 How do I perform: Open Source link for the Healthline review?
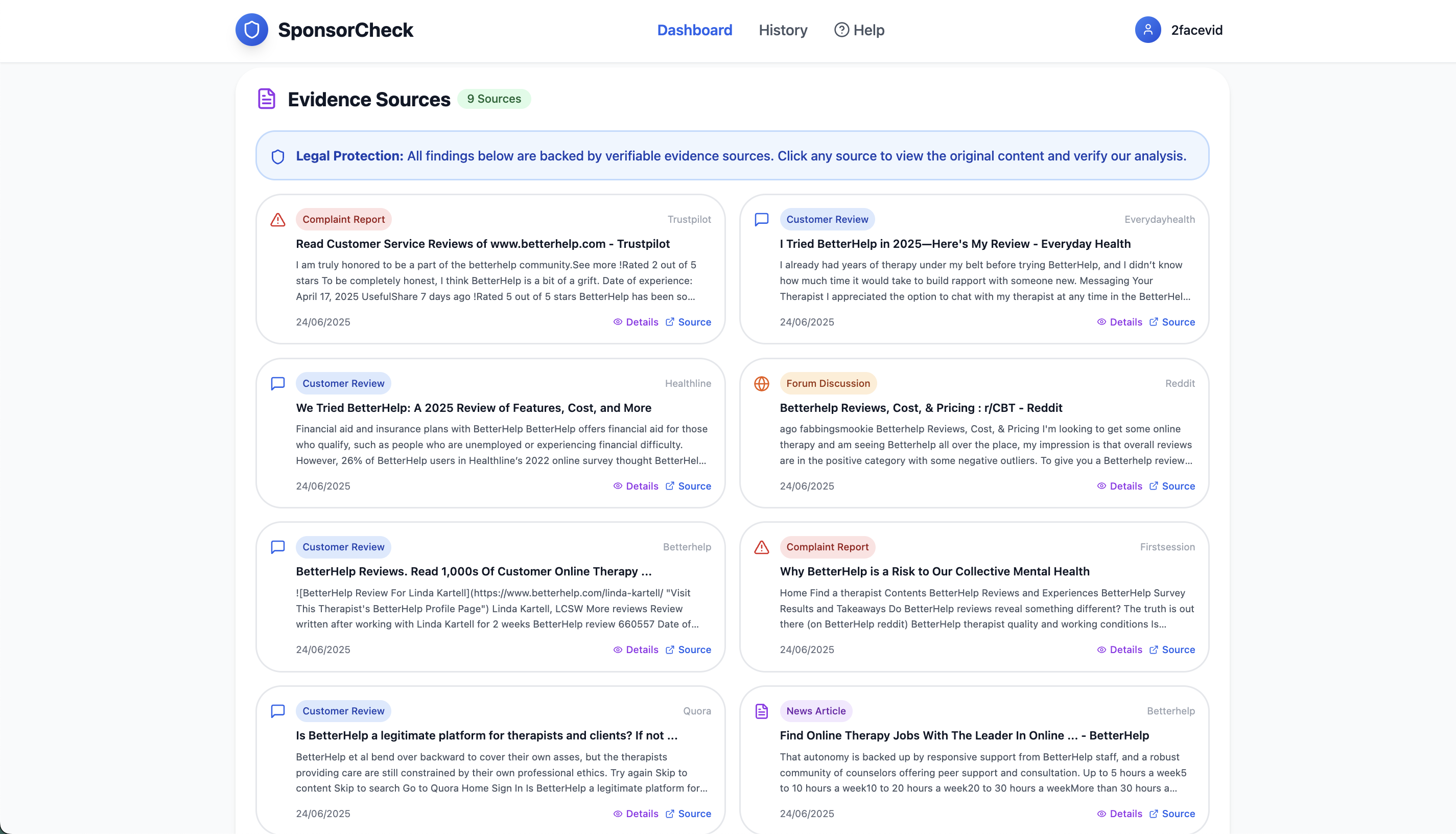(x=688, y=486)
